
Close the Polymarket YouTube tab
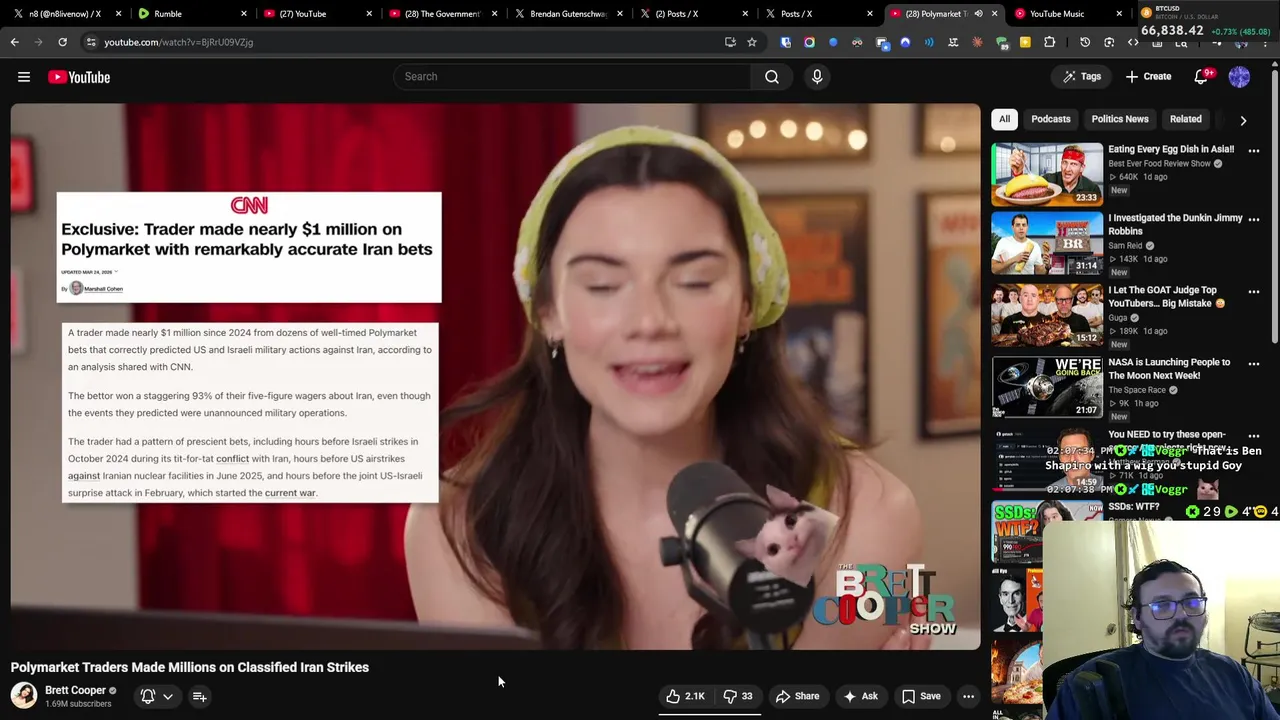coord(994,14)
